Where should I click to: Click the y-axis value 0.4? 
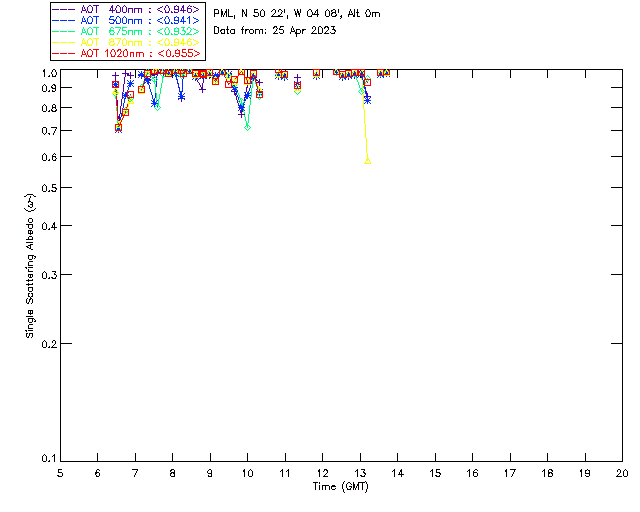(49, 226)
